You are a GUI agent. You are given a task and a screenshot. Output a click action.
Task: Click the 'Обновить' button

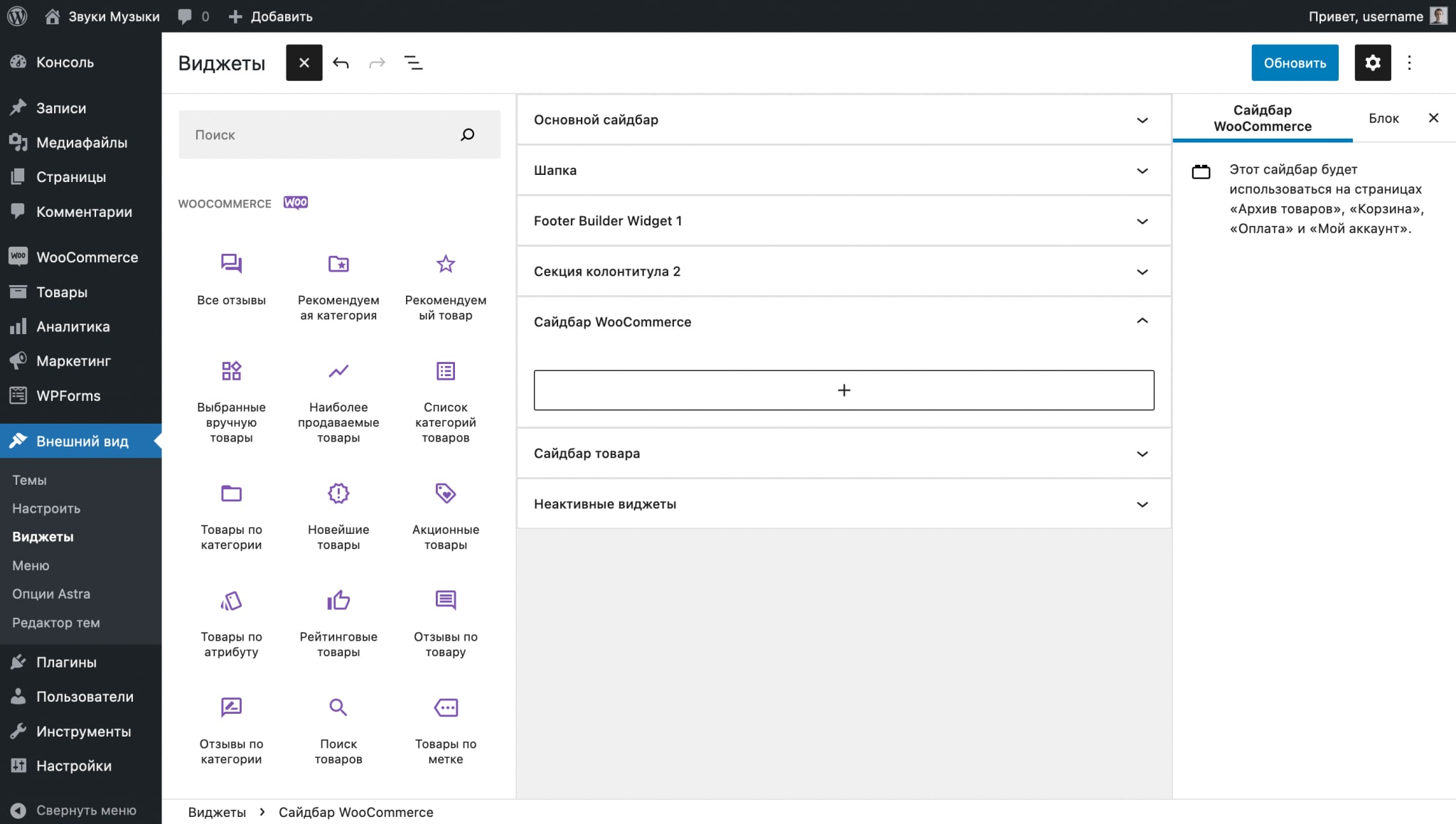click(x=1295, y=63)
